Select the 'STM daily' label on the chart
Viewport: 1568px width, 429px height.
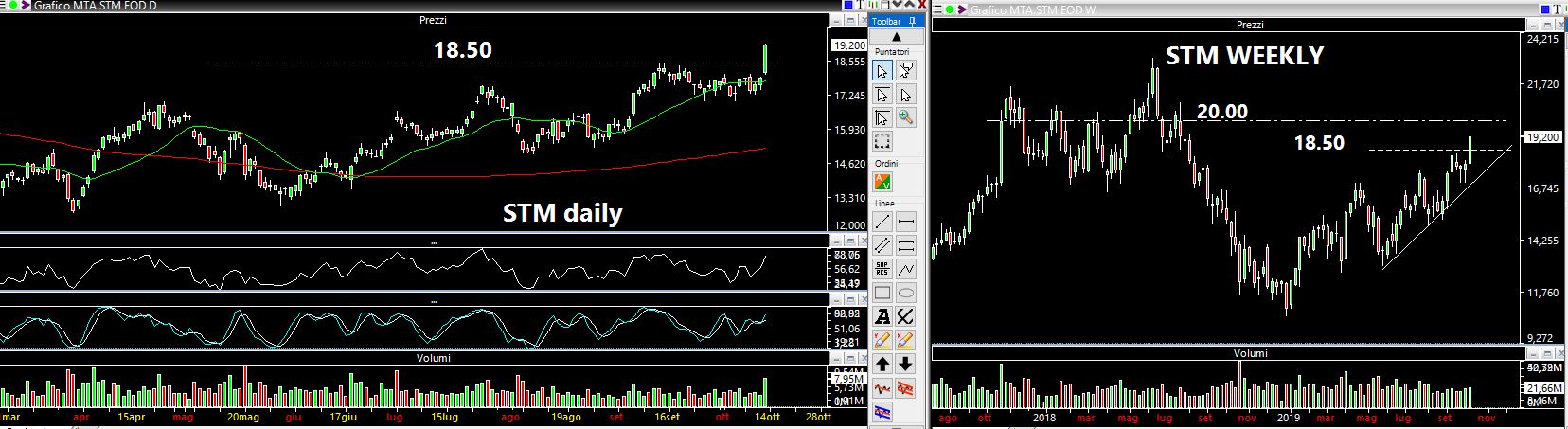coord(562,212)
